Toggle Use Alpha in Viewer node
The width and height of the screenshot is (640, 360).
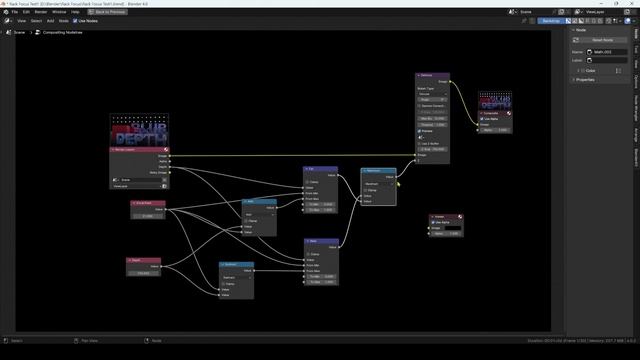click(x=433, y=222)
